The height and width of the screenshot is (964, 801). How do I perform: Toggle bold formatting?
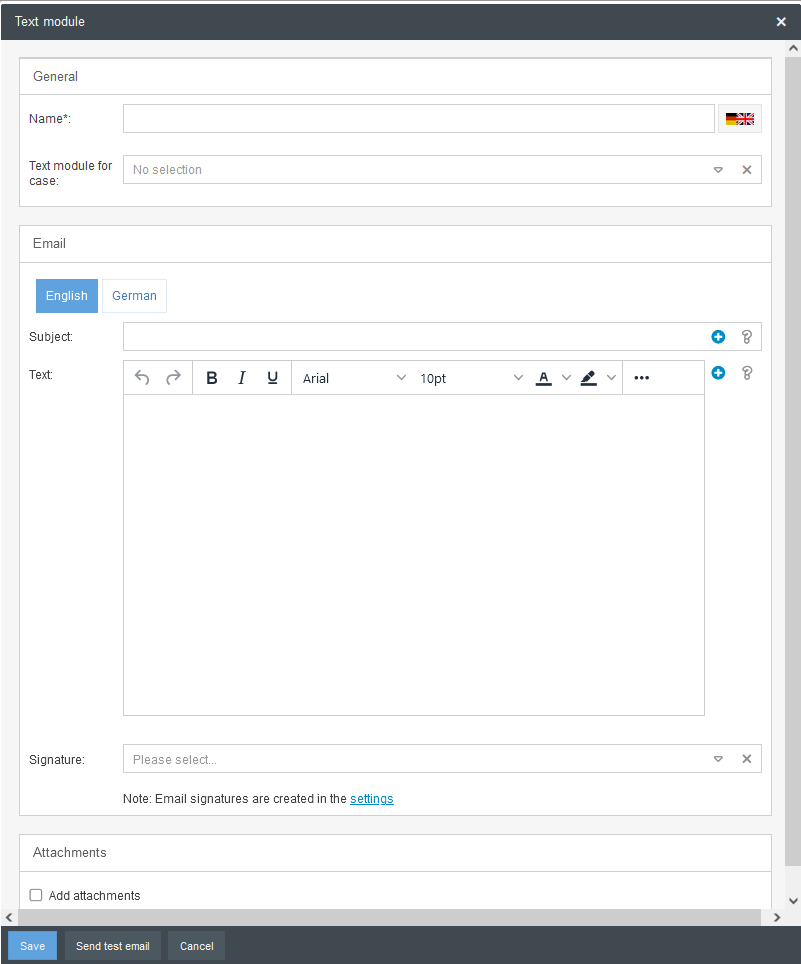[212, 378]
